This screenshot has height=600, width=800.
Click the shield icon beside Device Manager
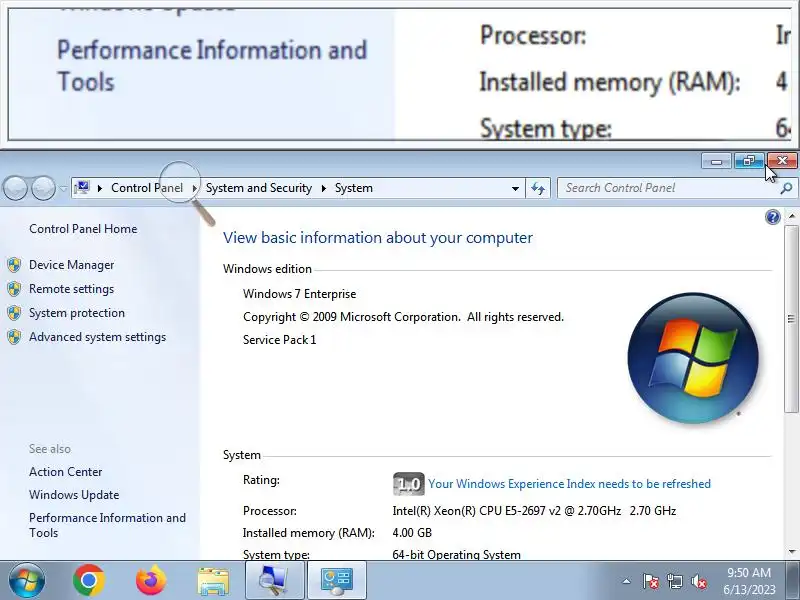pyautogui.click(x=14, y=265)
